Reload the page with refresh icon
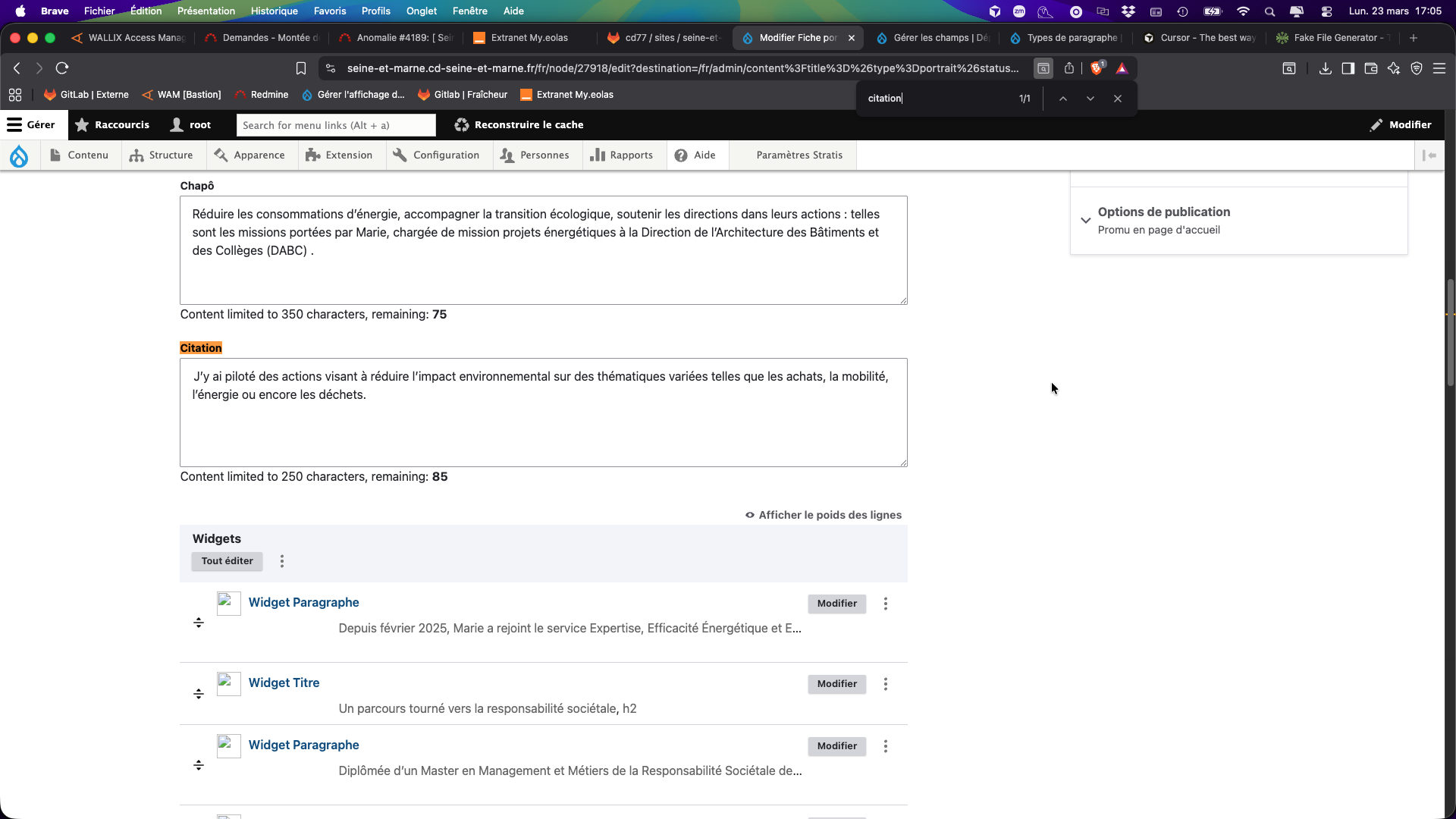1456x819 pixels. (x=62, y=68)
